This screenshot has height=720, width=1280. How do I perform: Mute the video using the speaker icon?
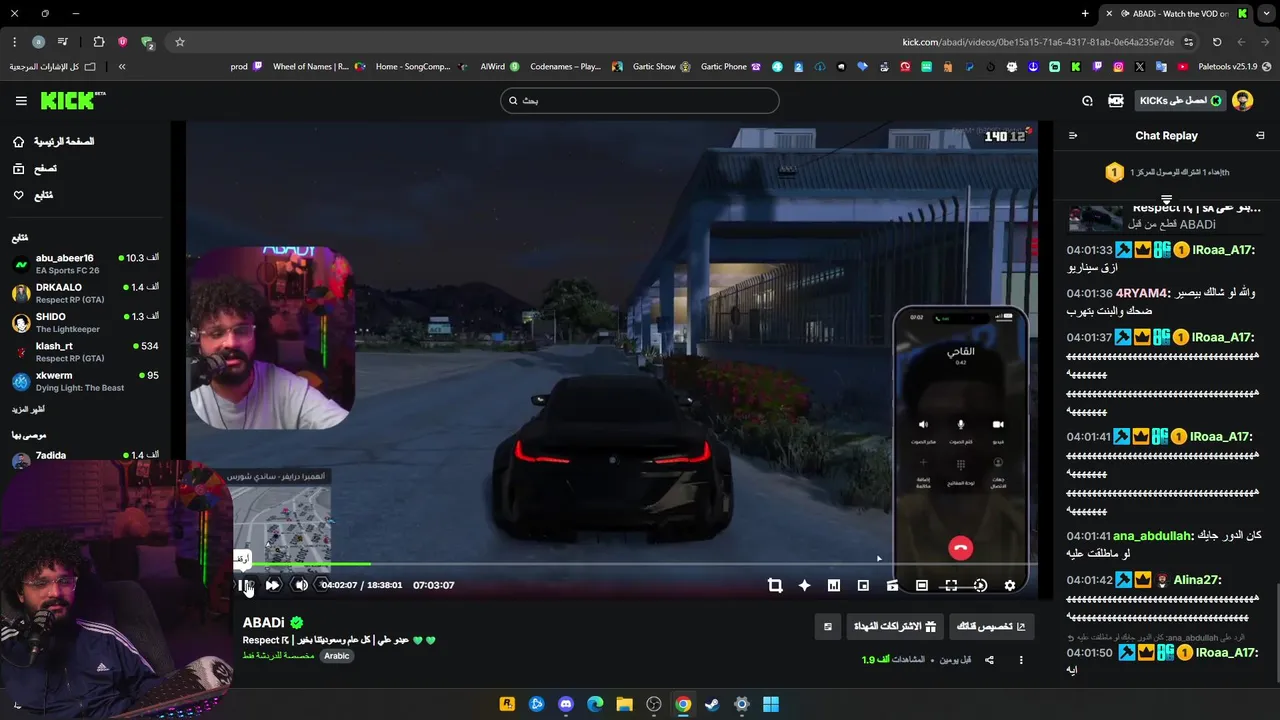pyautogui.click(x=301, y=585)
